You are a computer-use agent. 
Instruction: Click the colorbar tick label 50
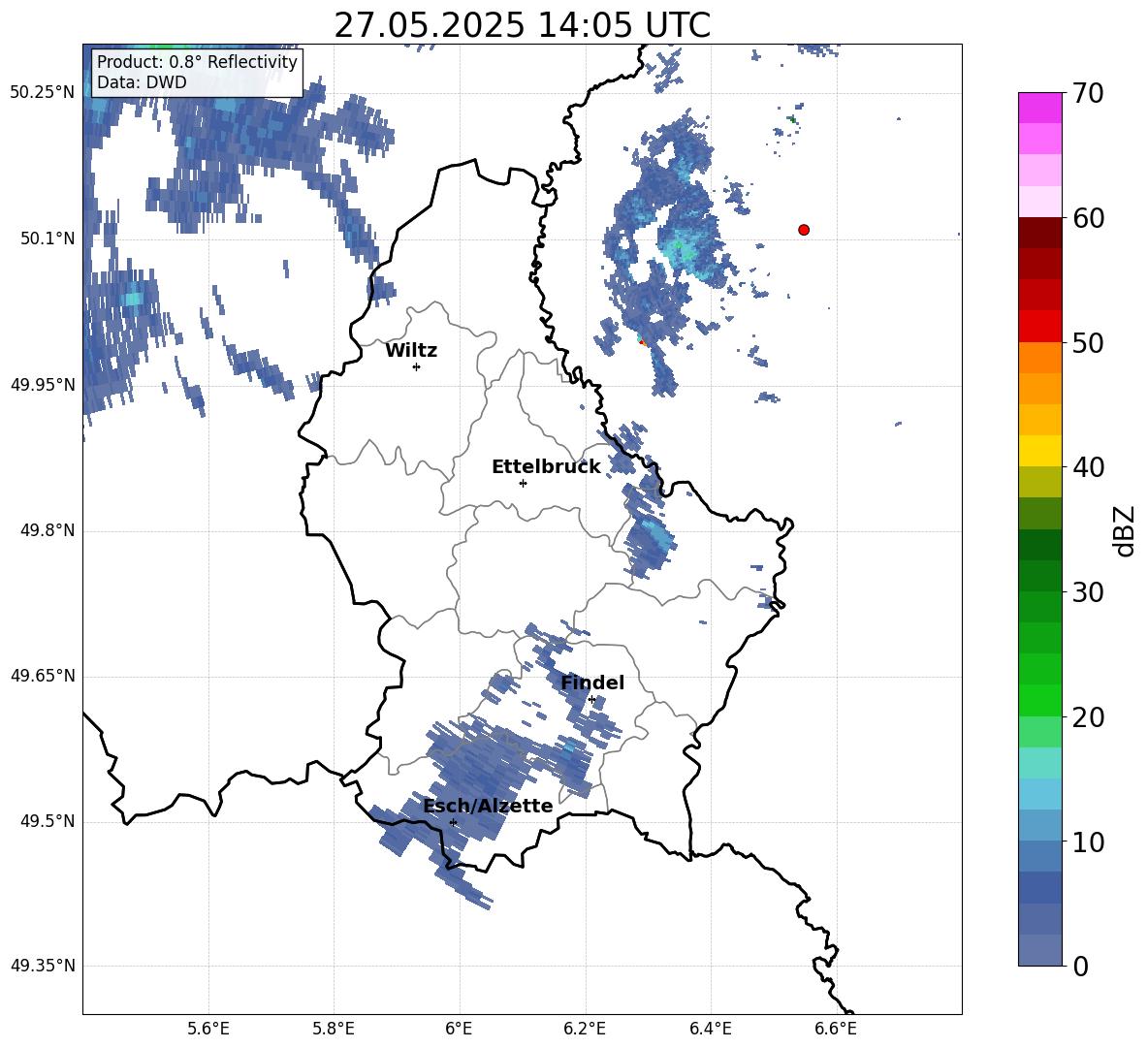(1088, 342)
